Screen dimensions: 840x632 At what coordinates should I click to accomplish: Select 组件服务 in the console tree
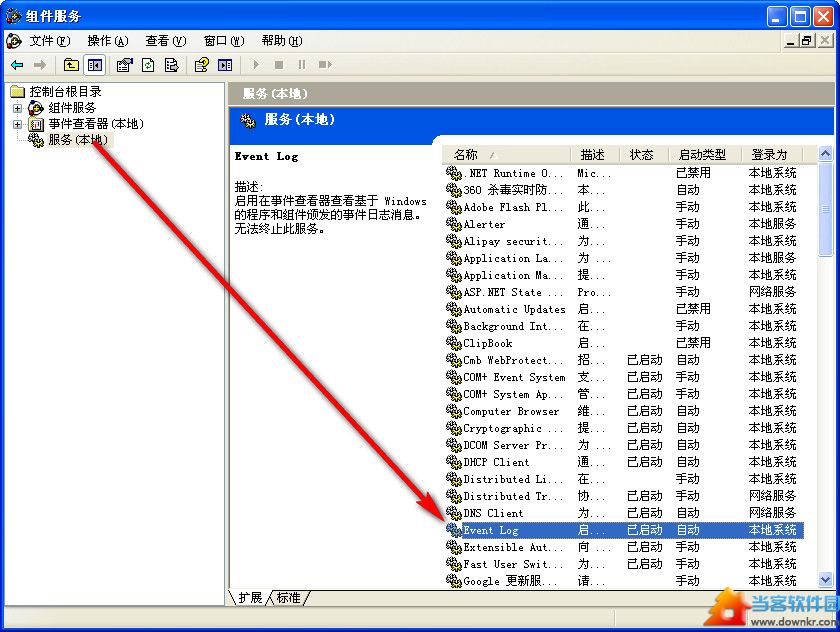pos(72,108)
